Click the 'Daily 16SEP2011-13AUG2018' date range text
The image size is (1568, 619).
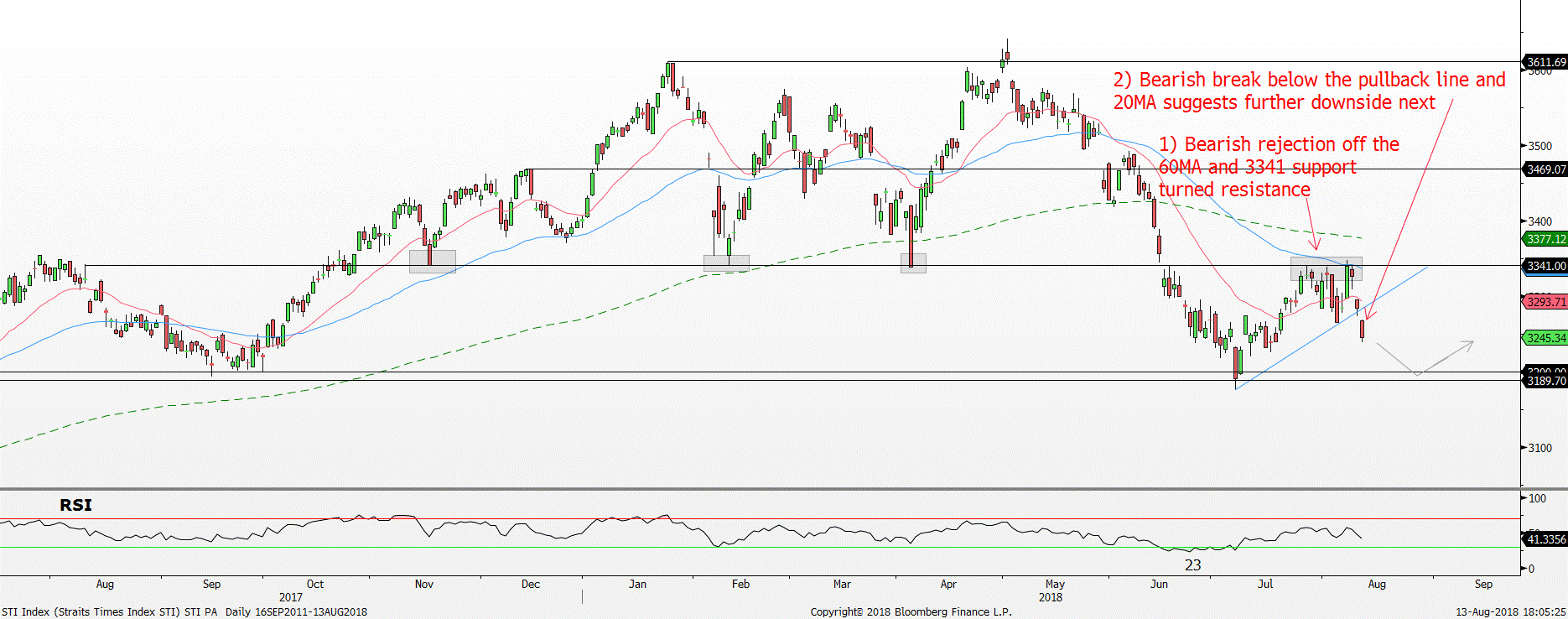pyautogui.click(x=296, y=611)
